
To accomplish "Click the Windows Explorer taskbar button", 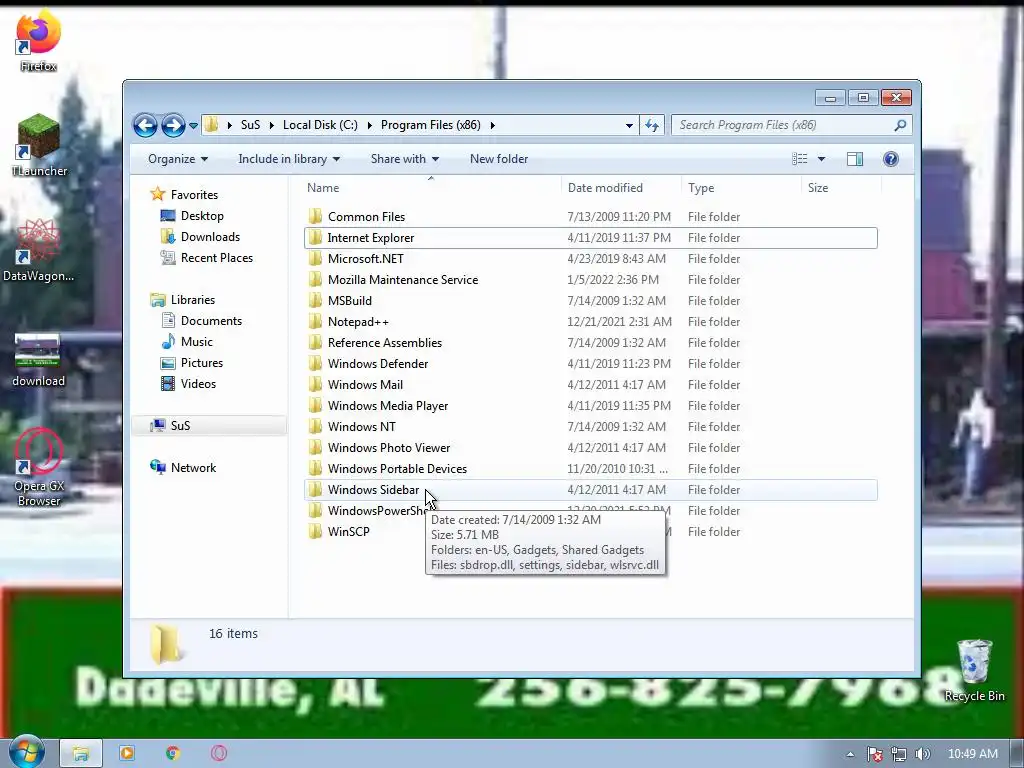I will coord(81,754).
